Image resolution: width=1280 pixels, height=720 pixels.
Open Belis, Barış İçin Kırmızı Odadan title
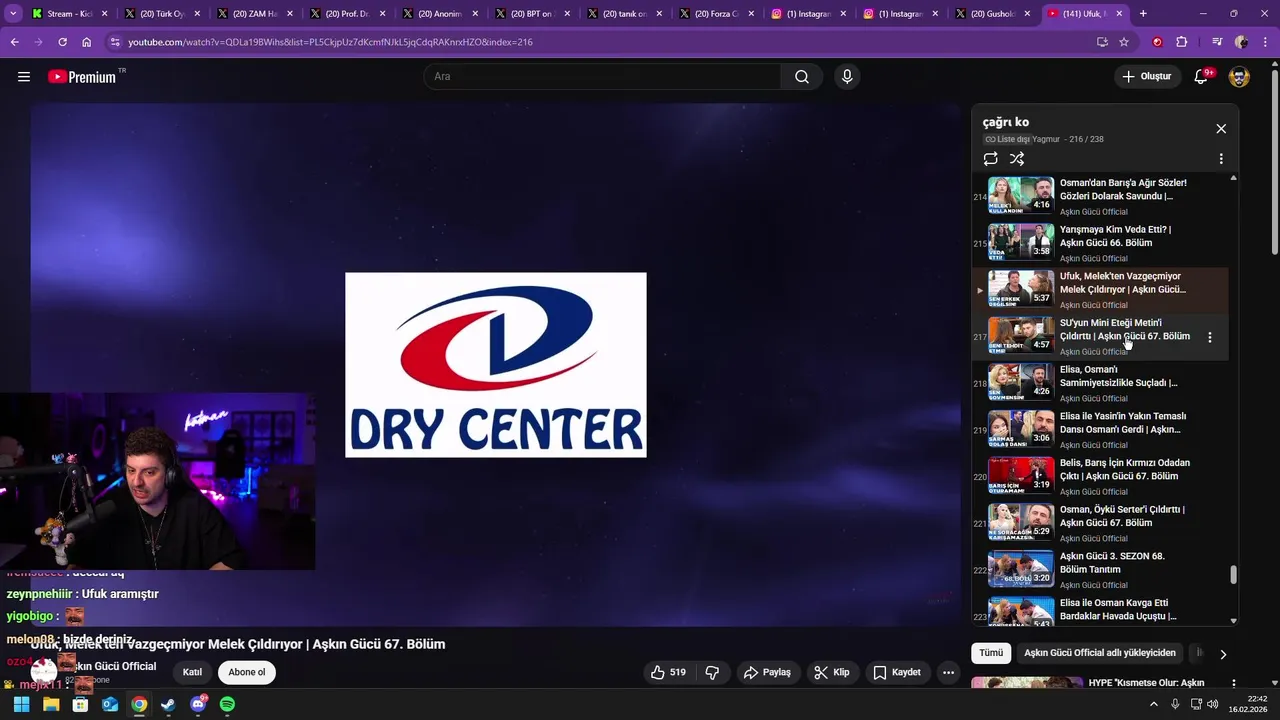pyautogui.click(x=1124, y=470)
